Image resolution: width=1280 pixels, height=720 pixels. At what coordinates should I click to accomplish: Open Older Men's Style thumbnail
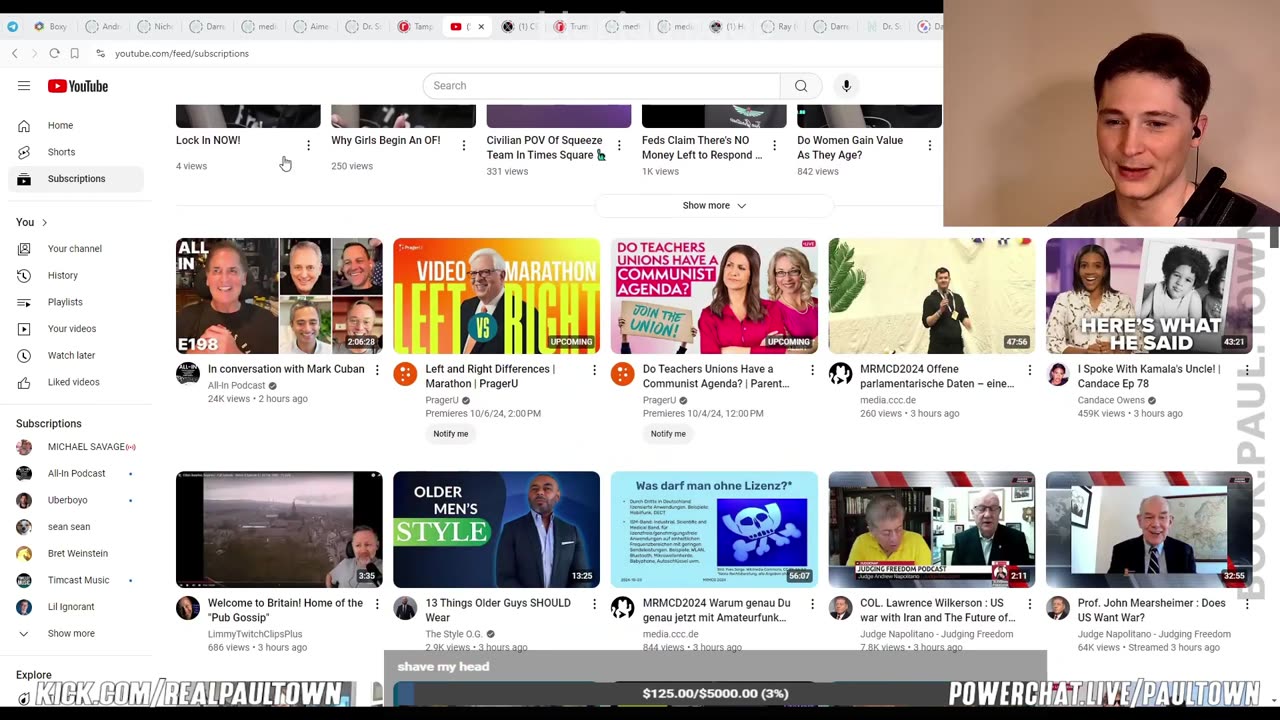[496, 530]
